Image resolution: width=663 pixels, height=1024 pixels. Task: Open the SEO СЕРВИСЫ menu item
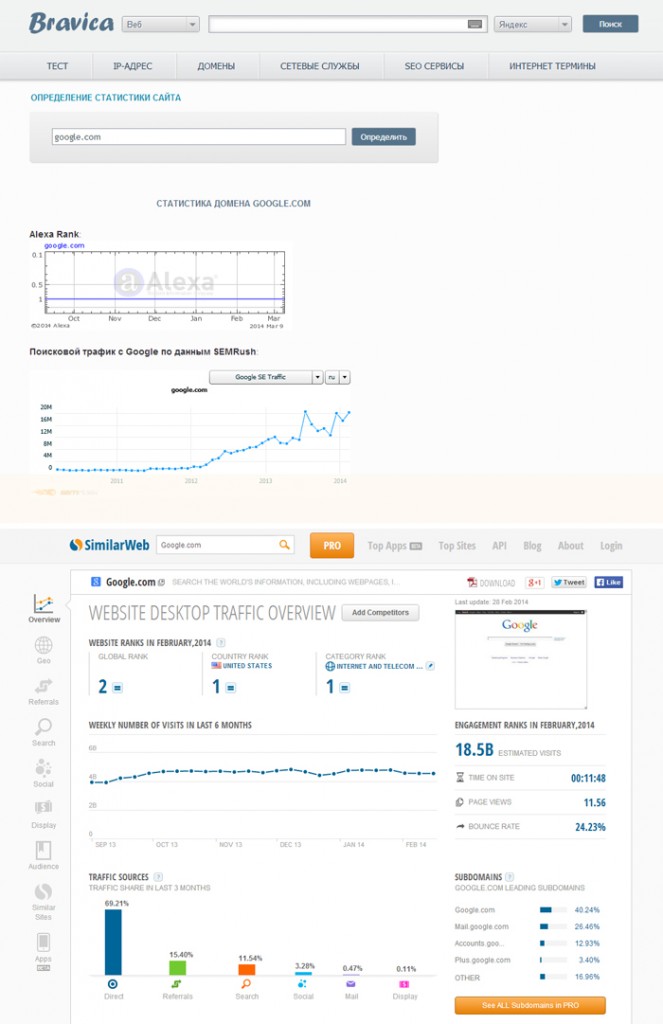pyautogui.click(x=434, y=66)
